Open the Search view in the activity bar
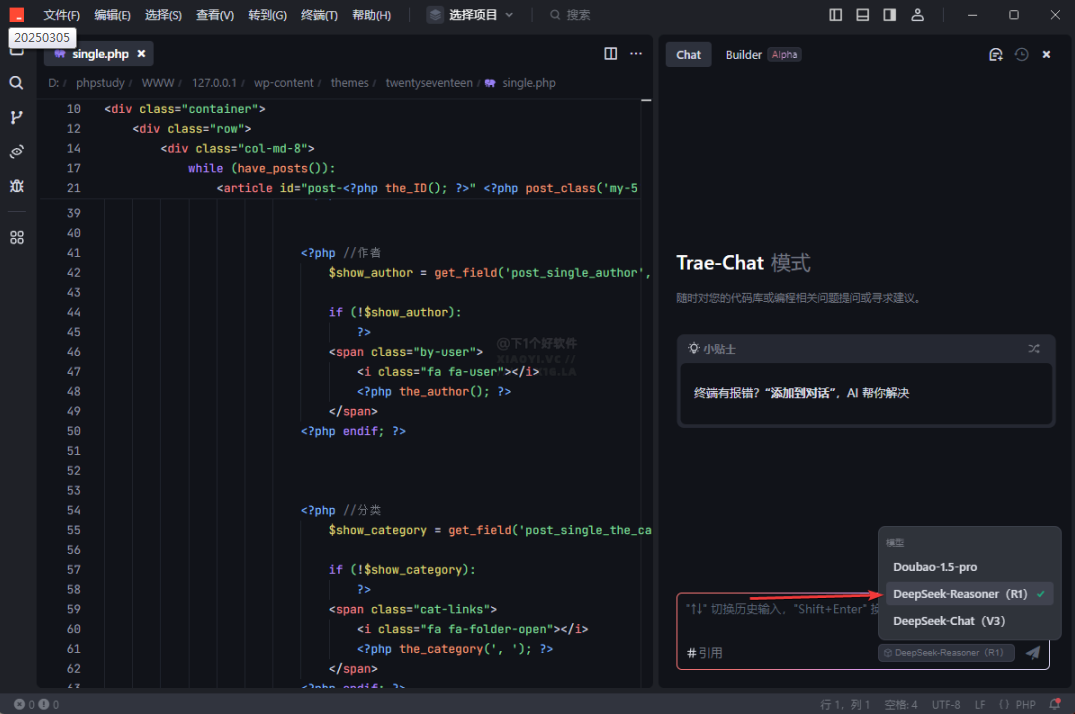 (x=16, y=83)
